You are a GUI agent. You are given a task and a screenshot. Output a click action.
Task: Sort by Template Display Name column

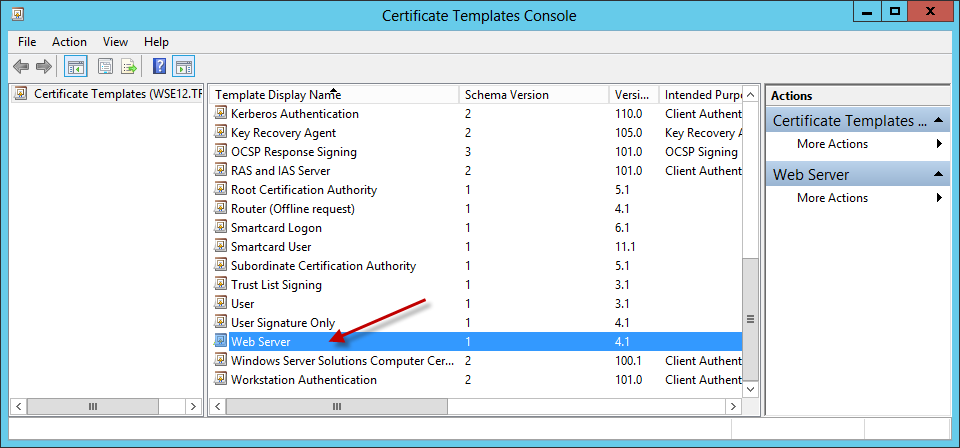pos(278,95)
